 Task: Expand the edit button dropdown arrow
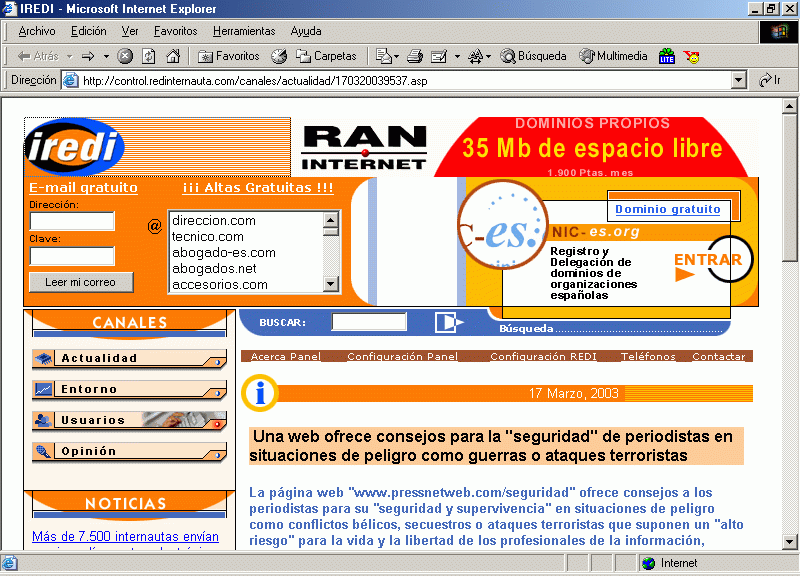[457, 56]
